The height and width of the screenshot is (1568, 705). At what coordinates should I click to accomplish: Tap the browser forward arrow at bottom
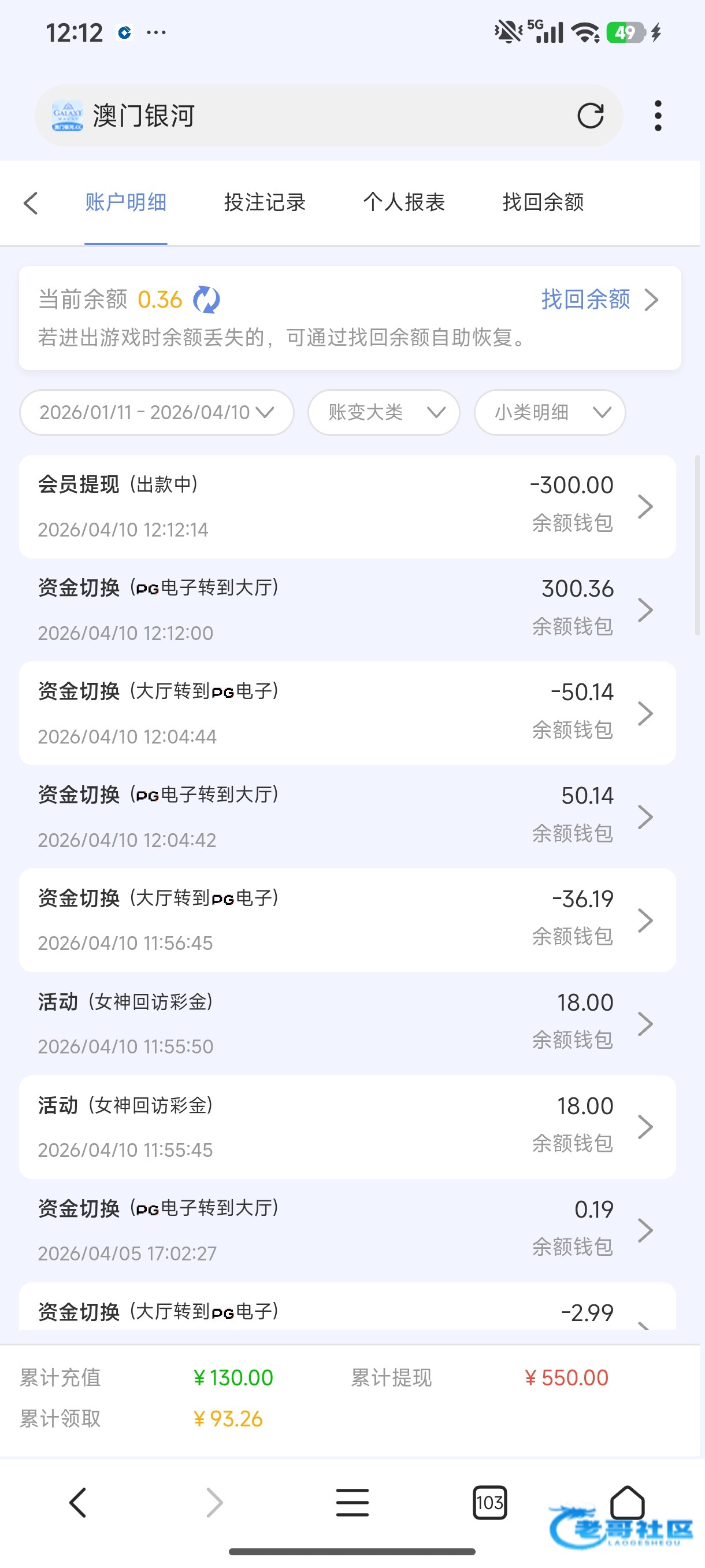coord(215,1502)
